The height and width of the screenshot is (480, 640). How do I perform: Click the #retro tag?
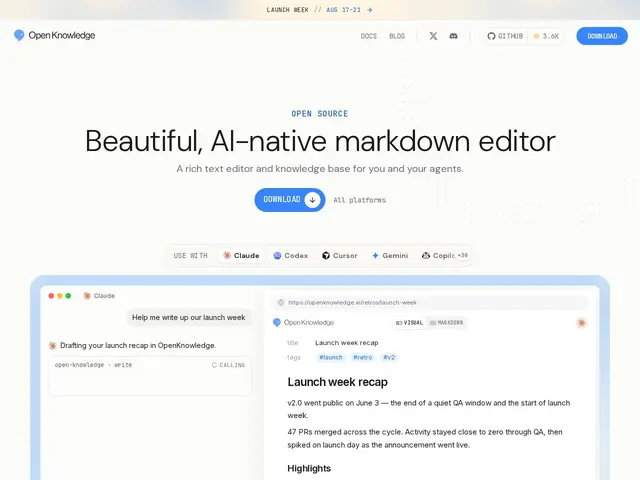362,358
